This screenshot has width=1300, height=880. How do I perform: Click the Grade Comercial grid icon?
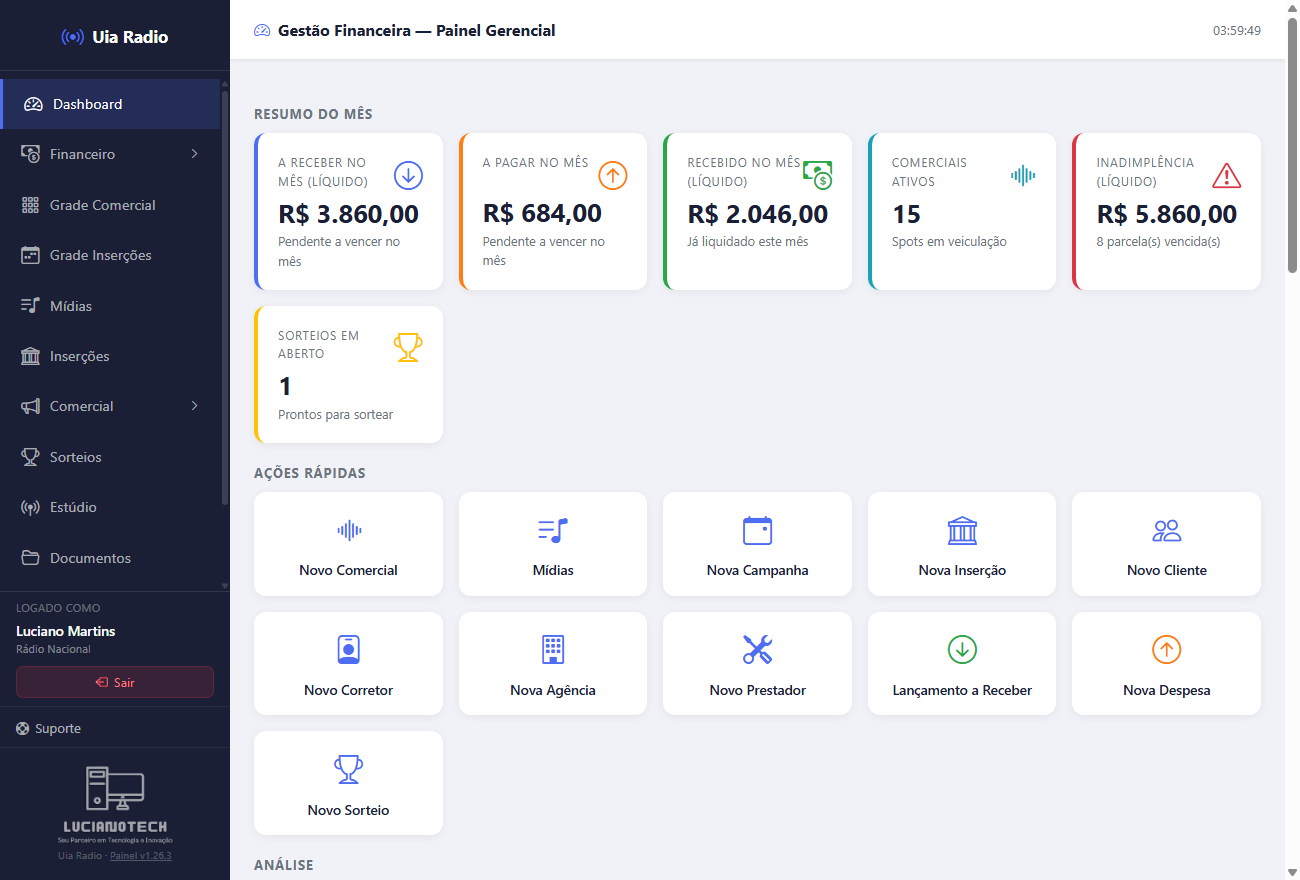click(x=30, y=205)
